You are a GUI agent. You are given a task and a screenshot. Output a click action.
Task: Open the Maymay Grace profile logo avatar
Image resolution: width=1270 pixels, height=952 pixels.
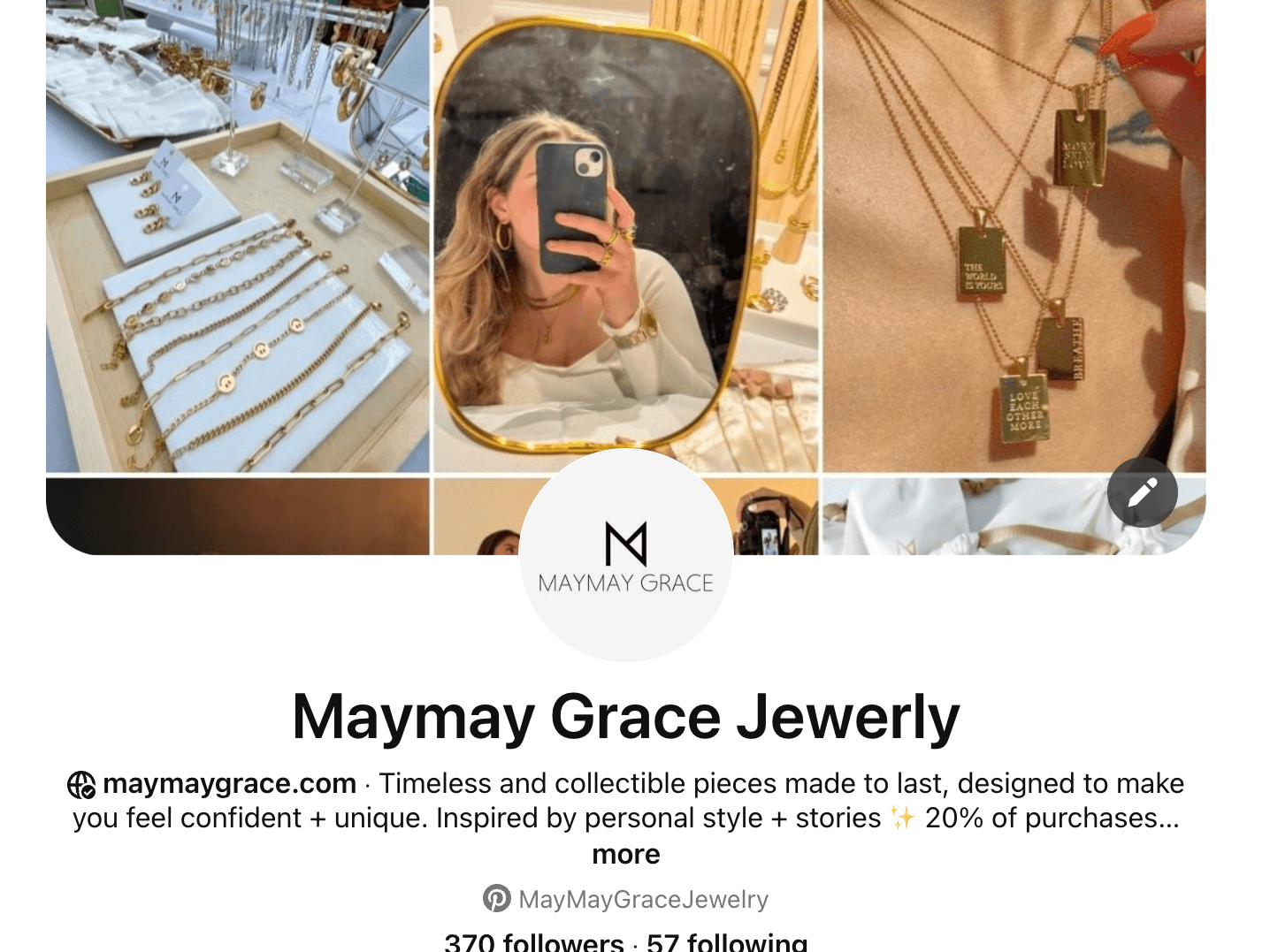coord(626,555)
